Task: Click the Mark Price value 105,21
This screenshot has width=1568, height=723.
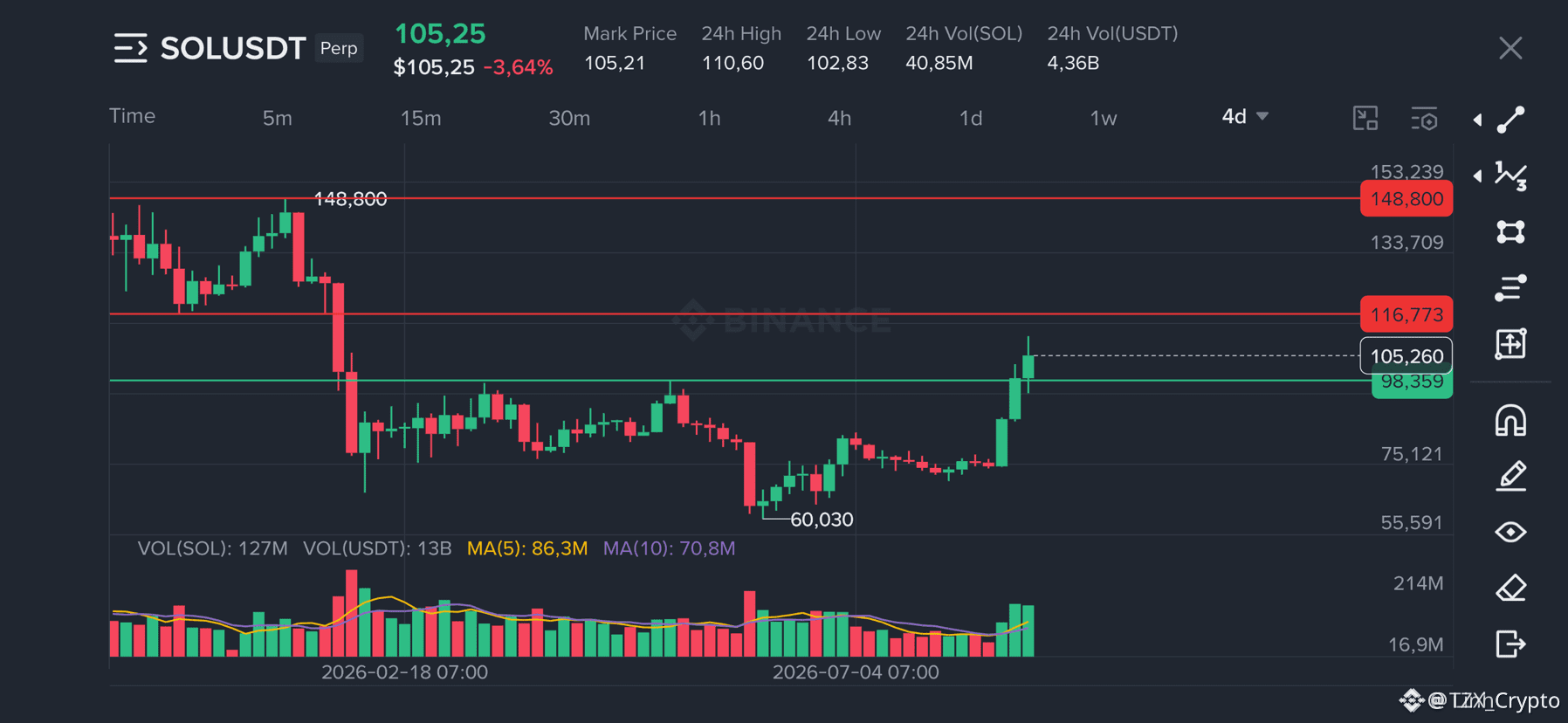Action: click(x=615, y=63)
